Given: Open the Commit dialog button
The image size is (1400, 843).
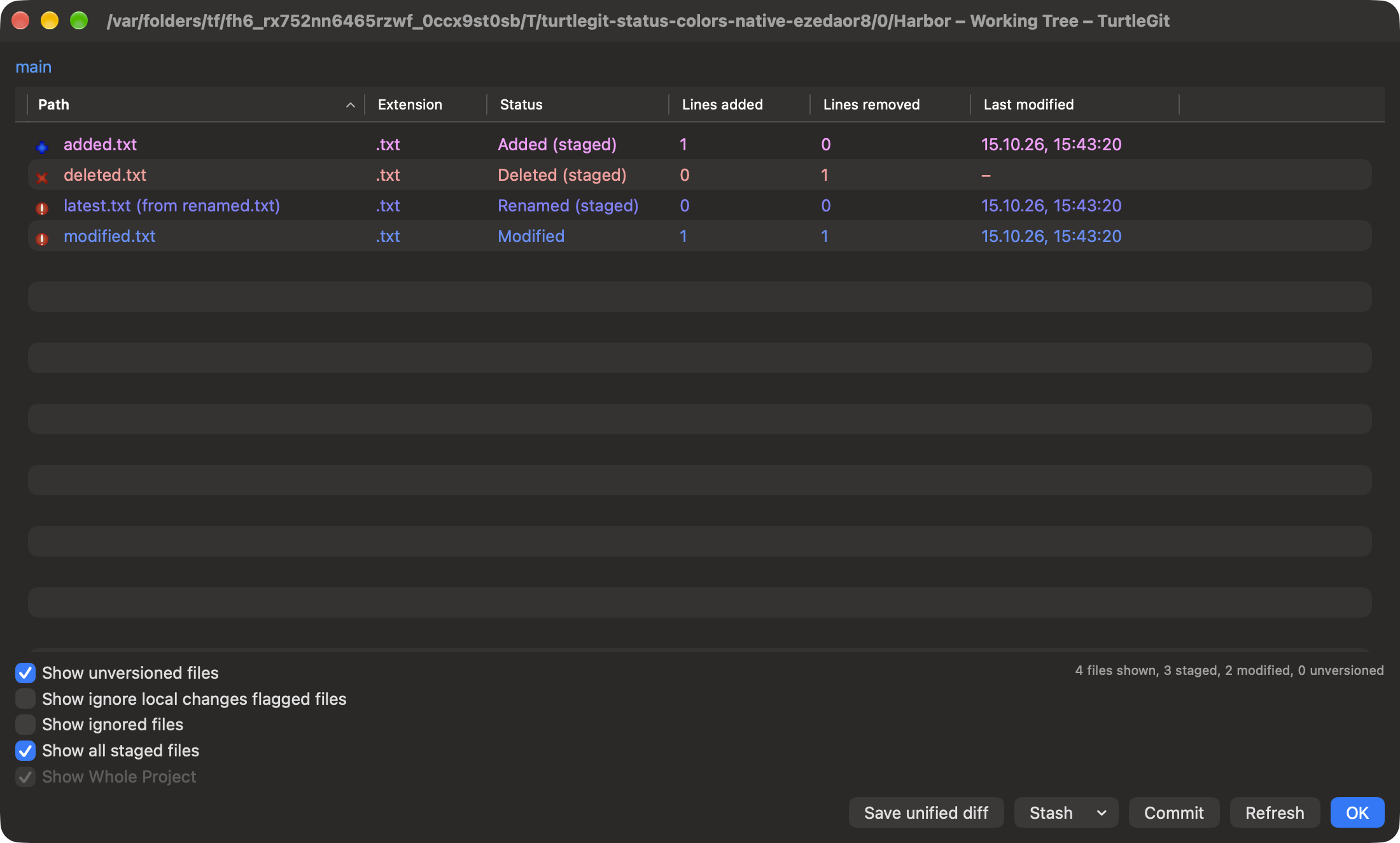Looking at the screenshot, I should pyautogui.click(x=1173, y=812).
